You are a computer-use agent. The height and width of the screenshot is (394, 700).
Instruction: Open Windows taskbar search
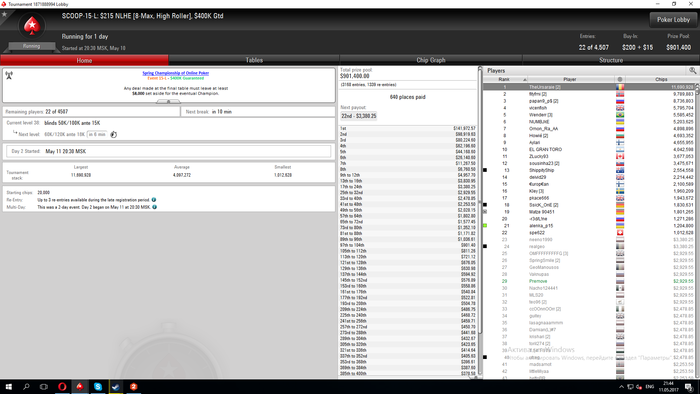click(26, 387)
